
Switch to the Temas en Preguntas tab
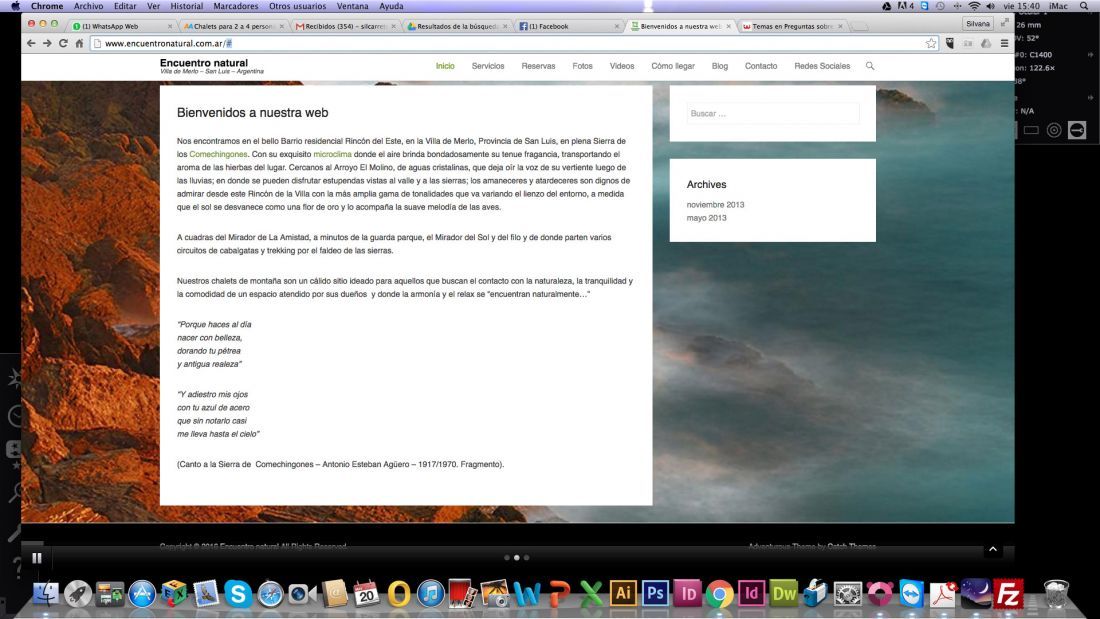pyautogui.click(x=793, y=26)
